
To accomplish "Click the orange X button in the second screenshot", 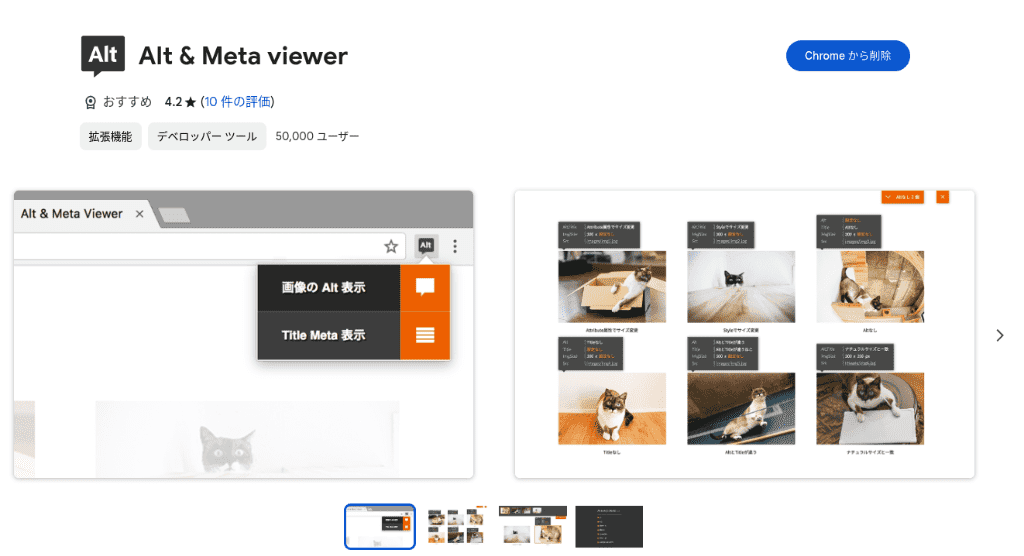I will (942, 198).
